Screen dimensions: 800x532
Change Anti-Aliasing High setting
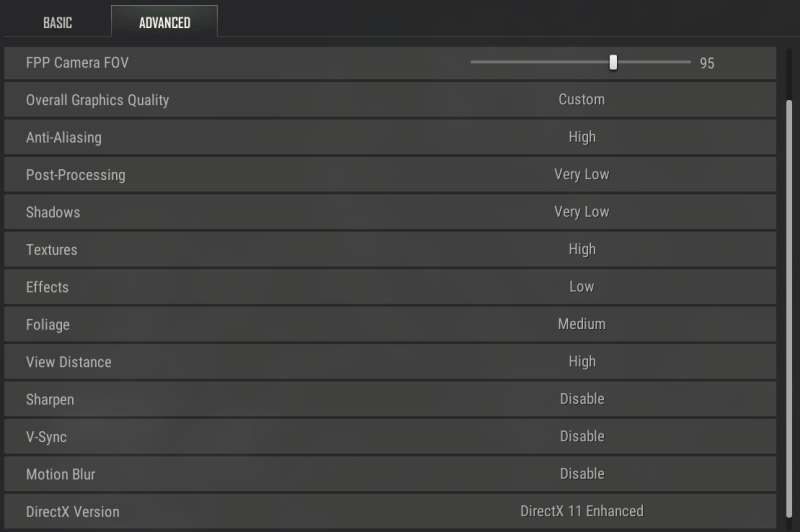[581, 137]
